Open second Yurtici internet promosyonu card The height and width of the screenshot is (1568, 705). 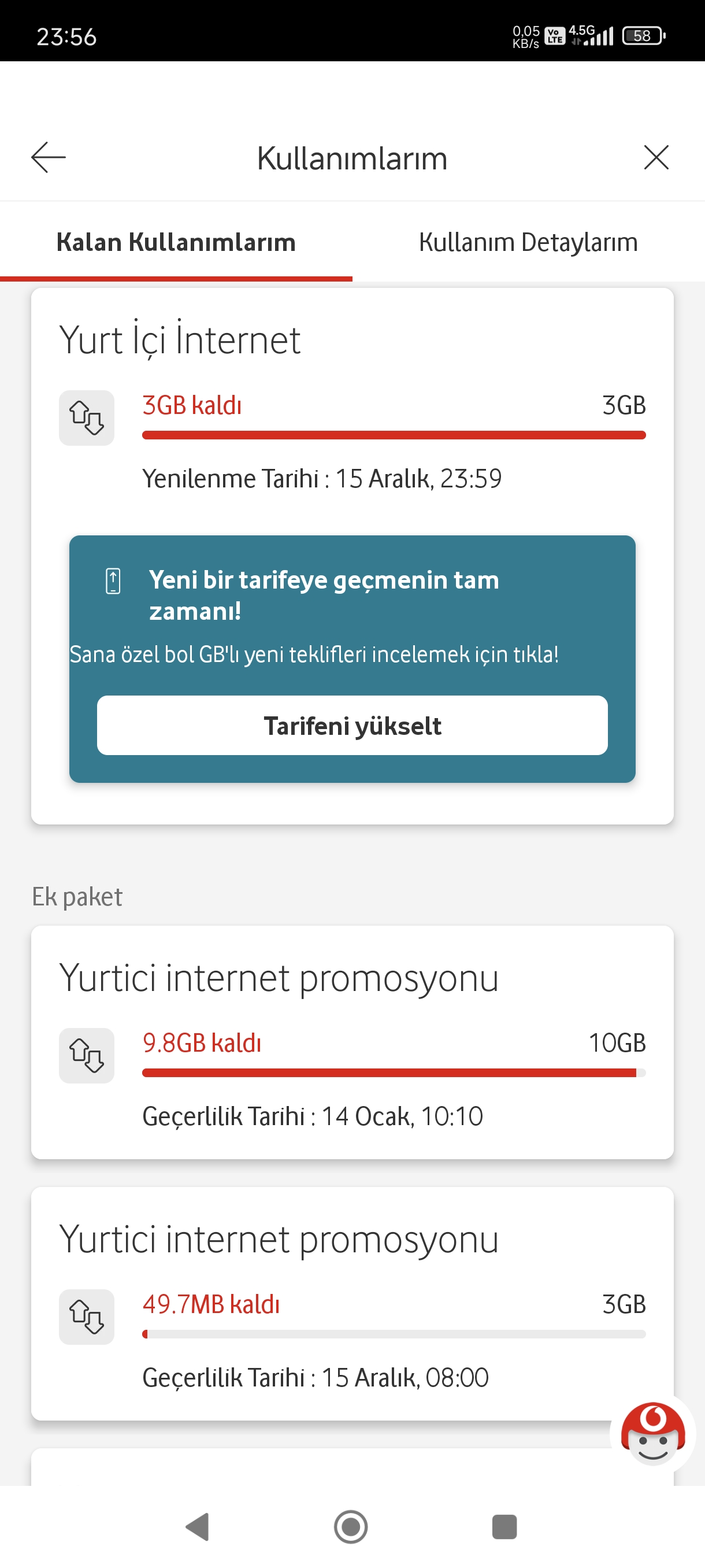pyautogui.click(x=352, y=1304)
